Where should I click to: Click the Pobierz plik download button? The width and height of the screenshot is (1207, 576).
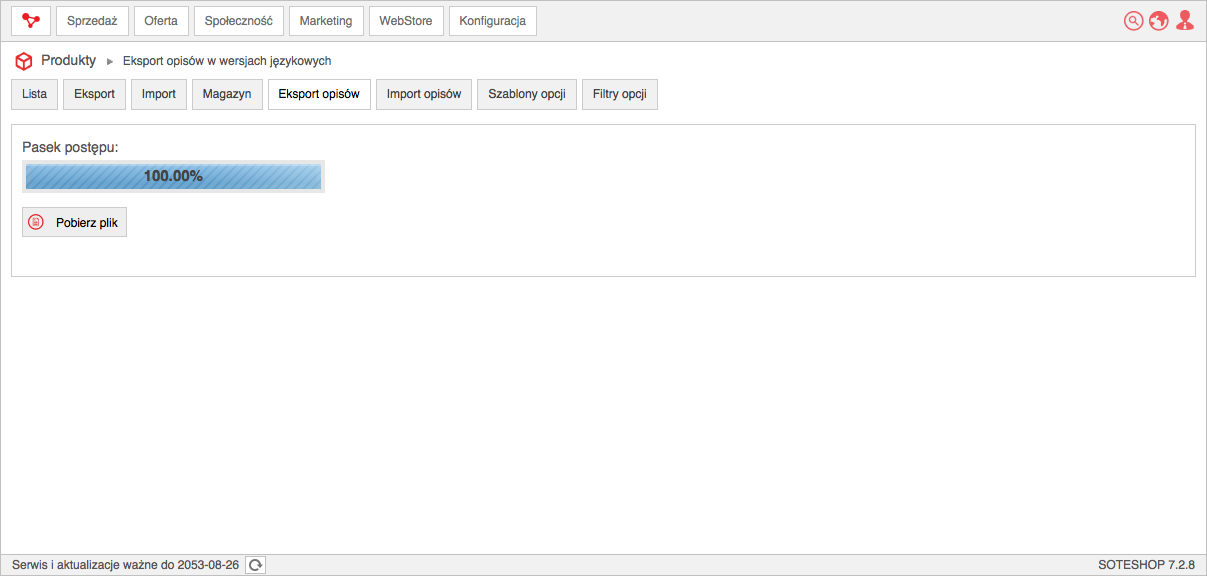coord(75,222)
